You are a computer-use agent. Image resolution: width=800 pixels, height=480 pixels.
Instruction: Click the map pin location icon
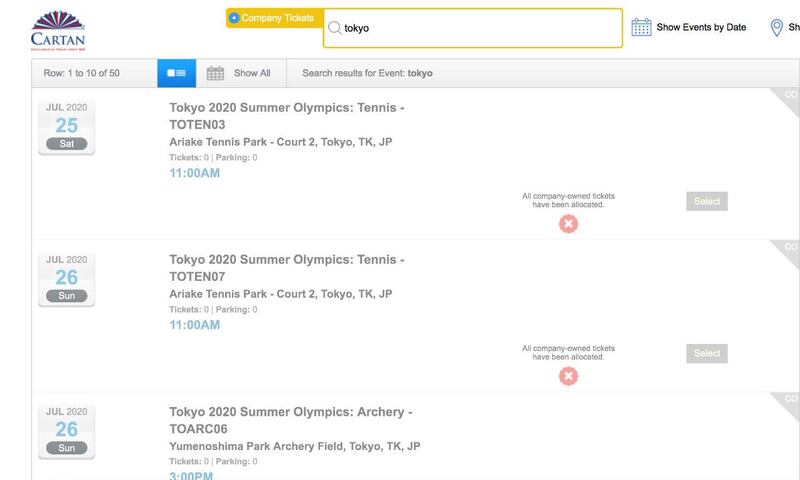(x=776, y=28)
